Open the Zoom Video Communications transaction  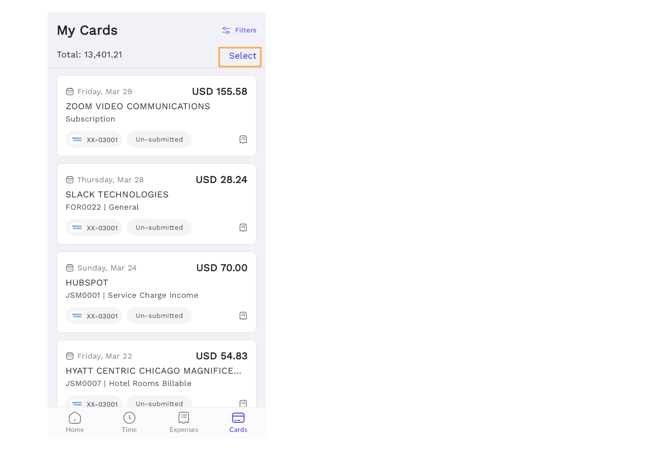(138, 106)
